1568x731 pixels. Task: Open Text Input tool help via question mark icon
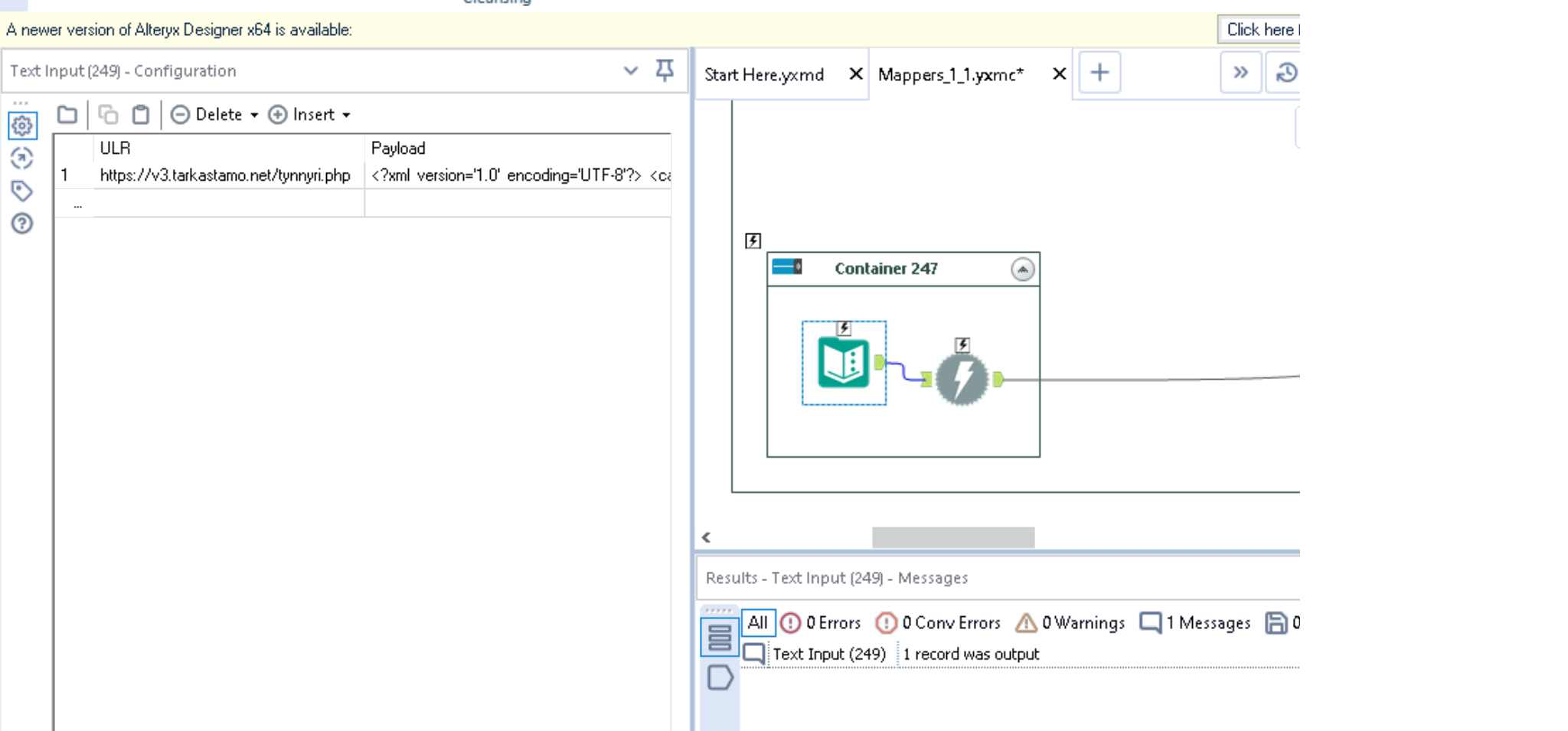(x=22, y=224)
